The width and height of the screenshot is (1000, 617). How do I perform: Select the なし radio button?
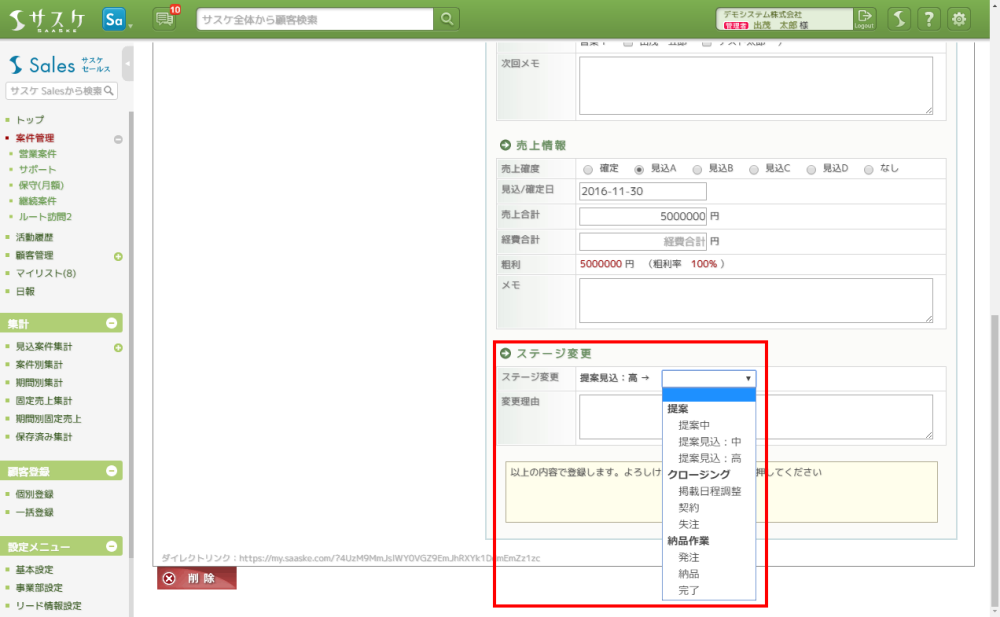(868, 169)
